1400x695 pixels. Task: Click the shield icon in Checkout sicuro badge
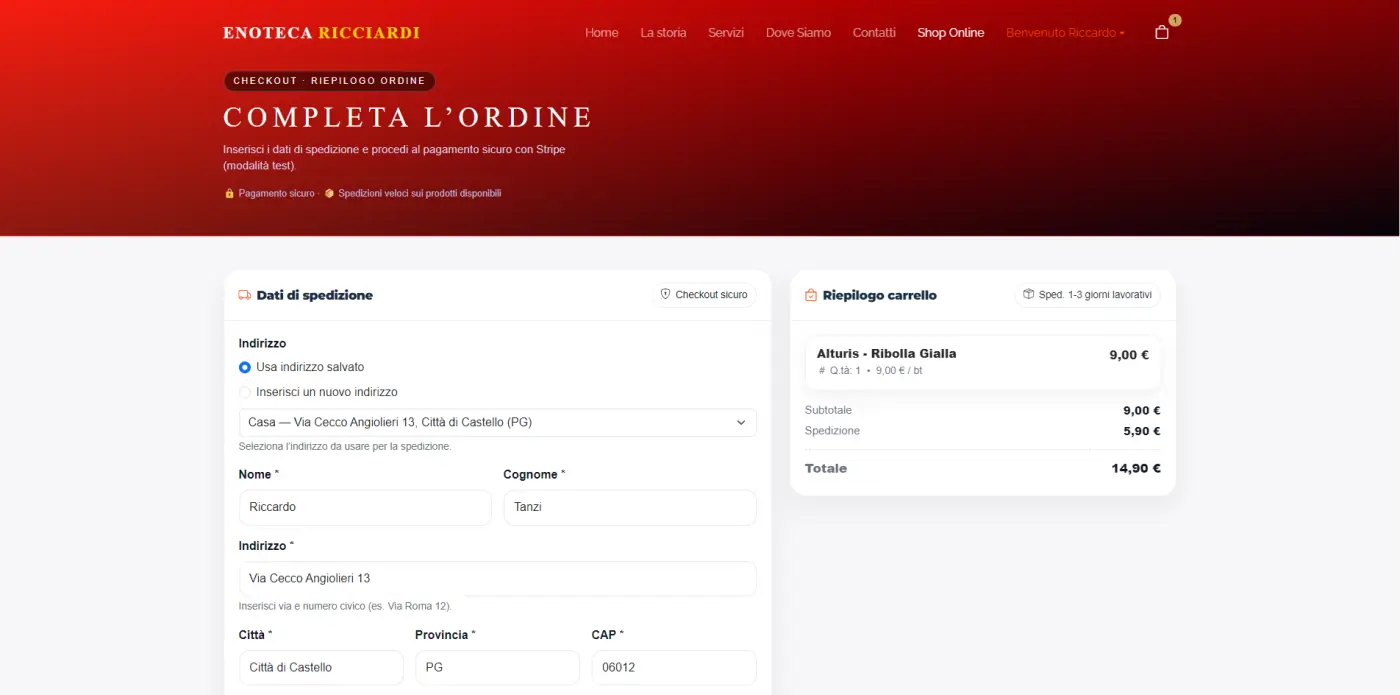pyautogui.click(x=665, y=294)
